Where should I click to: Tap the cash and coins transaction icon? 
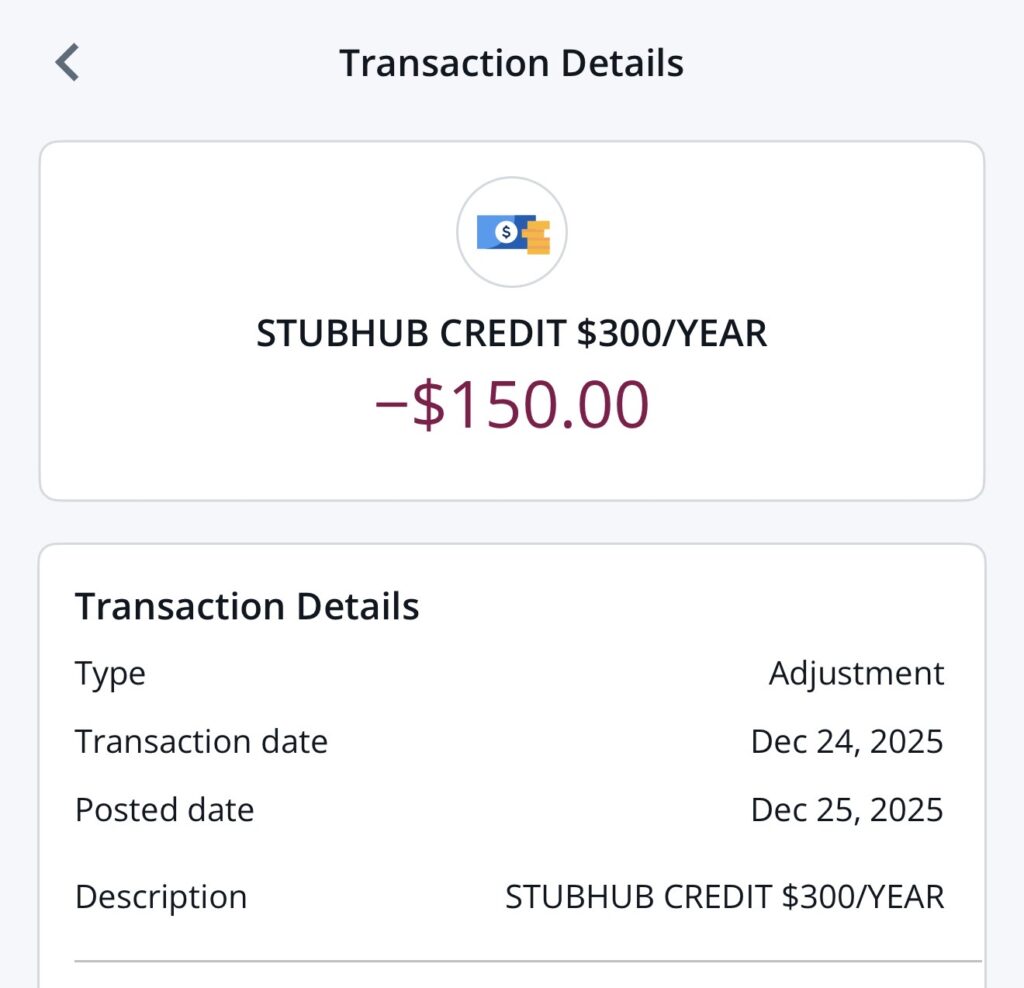pyautogui.click(x=512, y=233)
